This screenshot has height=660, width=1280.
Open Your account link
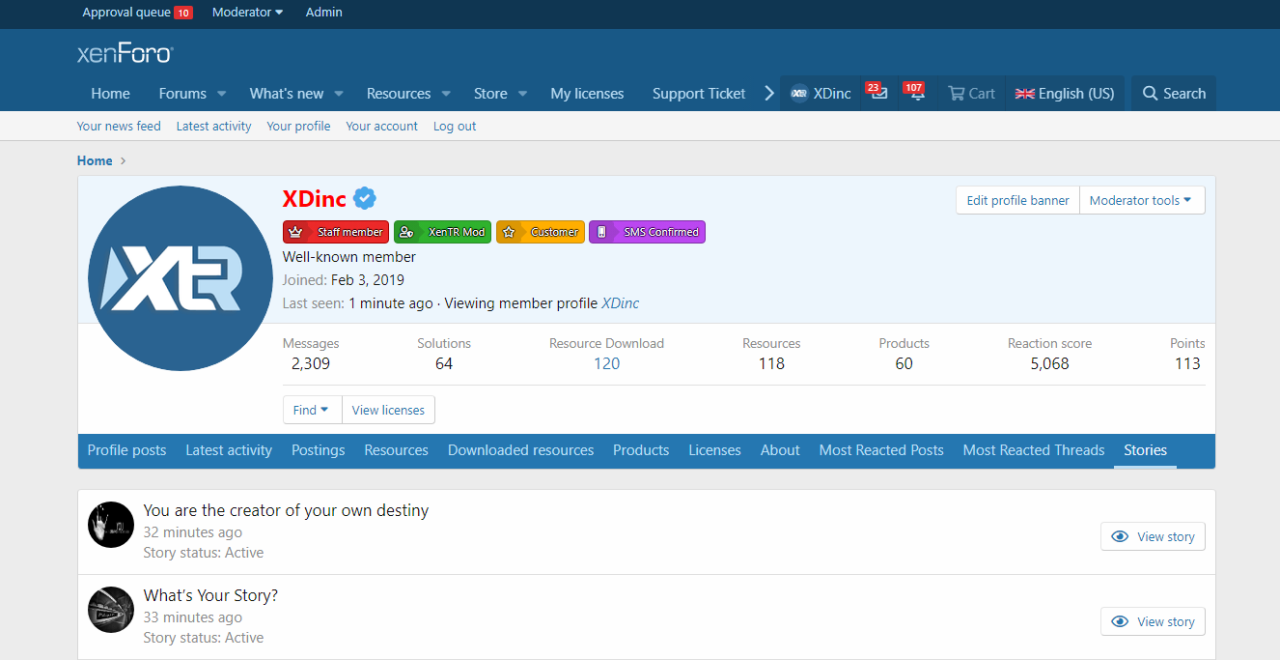point(382,126)
